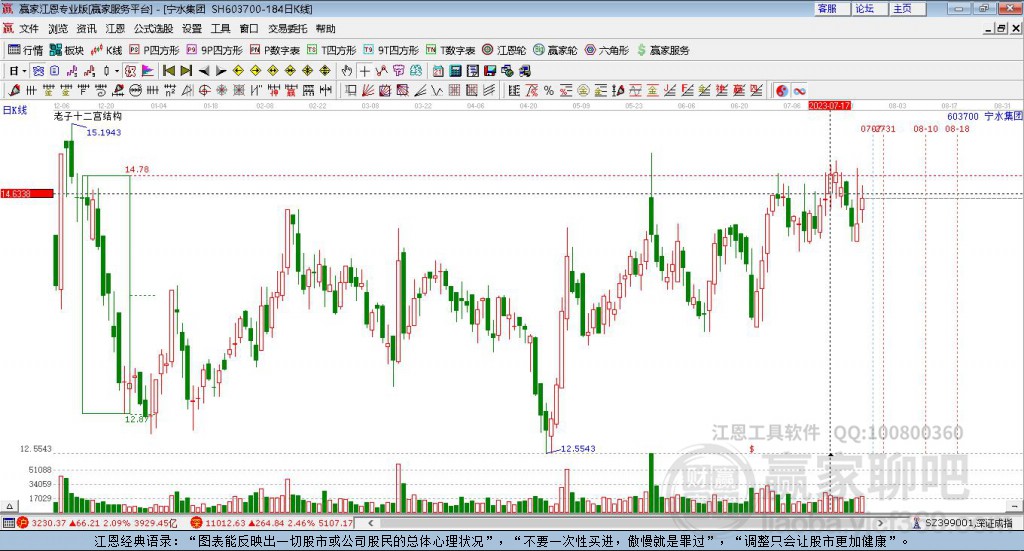1024x551 pixels.
Task: Open the 9P四方形 tool
Action: tap(214, 50)
